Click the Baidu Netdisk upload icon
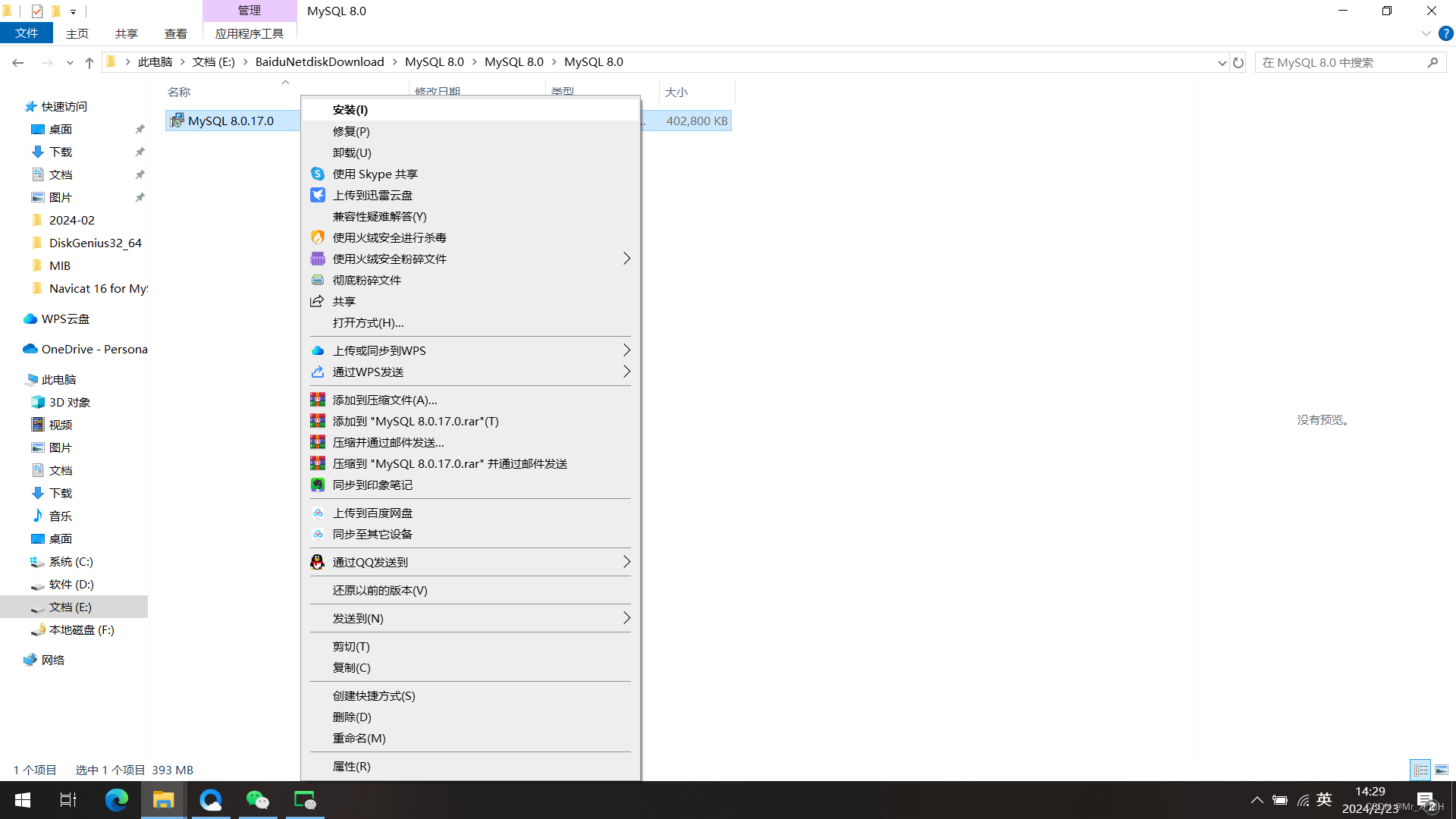1456x819 pixels. click(318, 513)
